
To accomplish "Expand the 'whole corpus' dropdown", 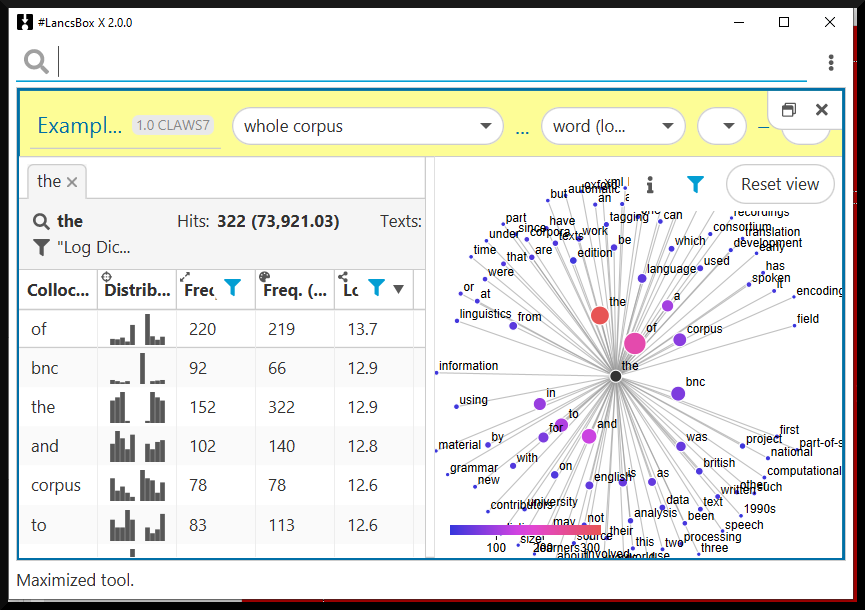I will [367, 126].
